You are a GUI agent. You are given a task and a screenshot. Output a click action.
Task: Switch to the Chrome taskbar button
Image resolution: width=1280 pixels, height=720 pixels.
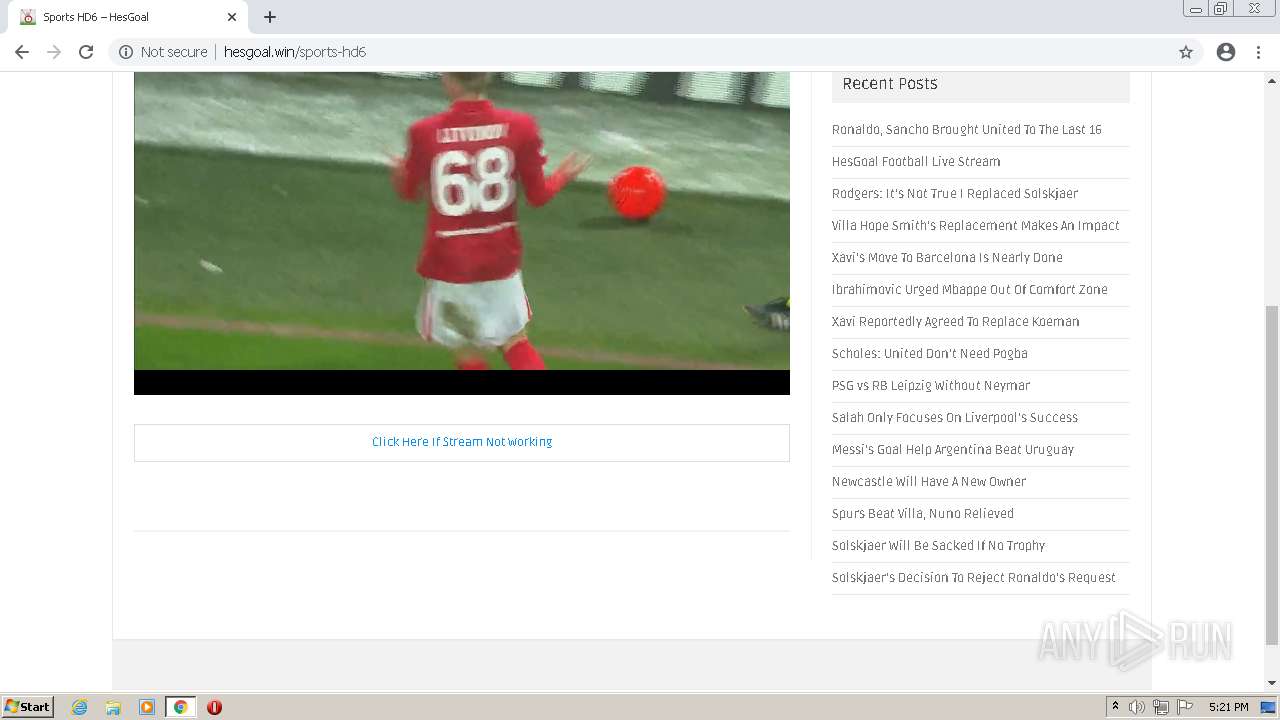180,707
